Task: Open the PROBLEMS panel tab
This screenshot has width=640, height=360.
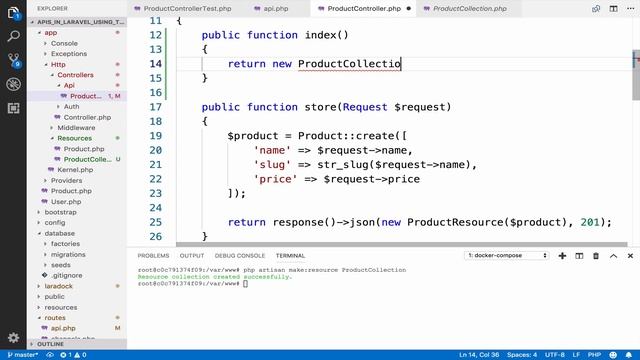Action: (x=153, y=256)
